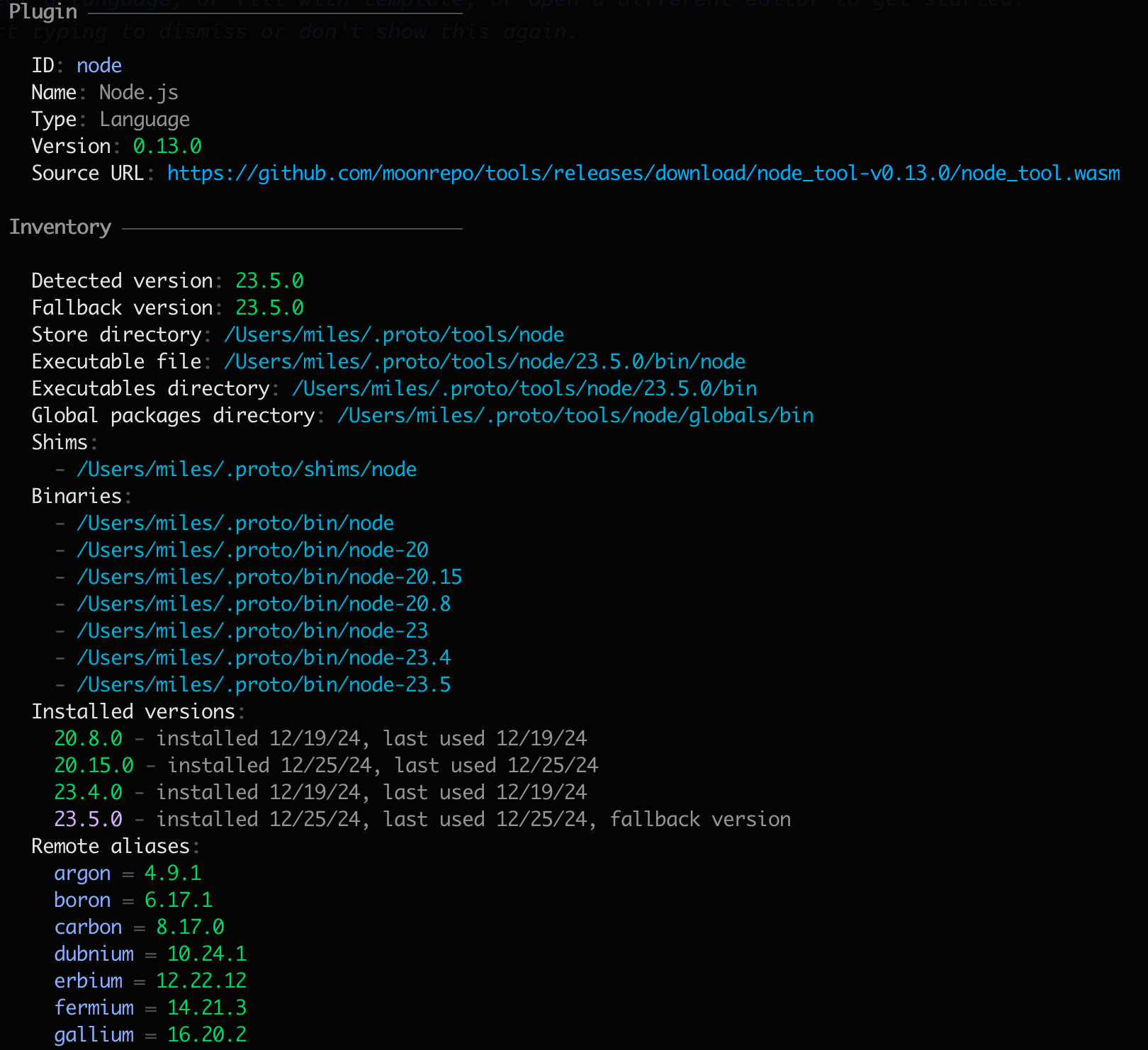
Task: Click the plugin version 0.13.0
Action: click(167, 147)
